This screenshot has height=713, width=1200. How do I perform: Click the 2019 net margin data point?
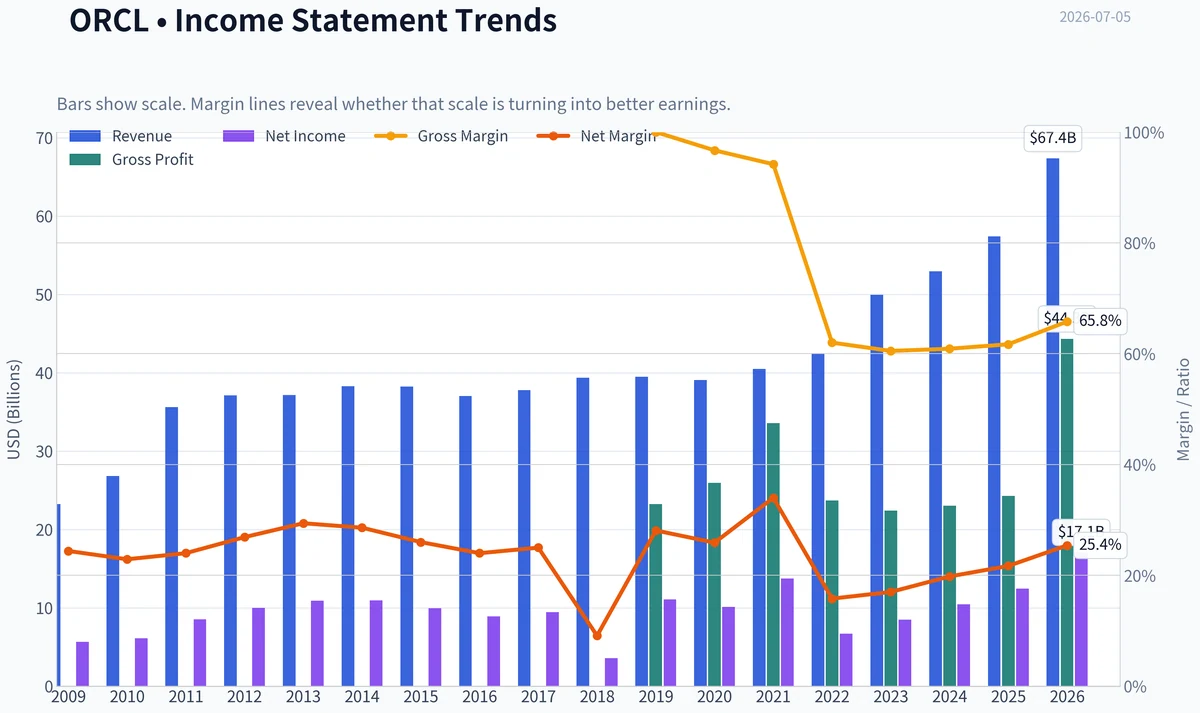tap(656, 531)
